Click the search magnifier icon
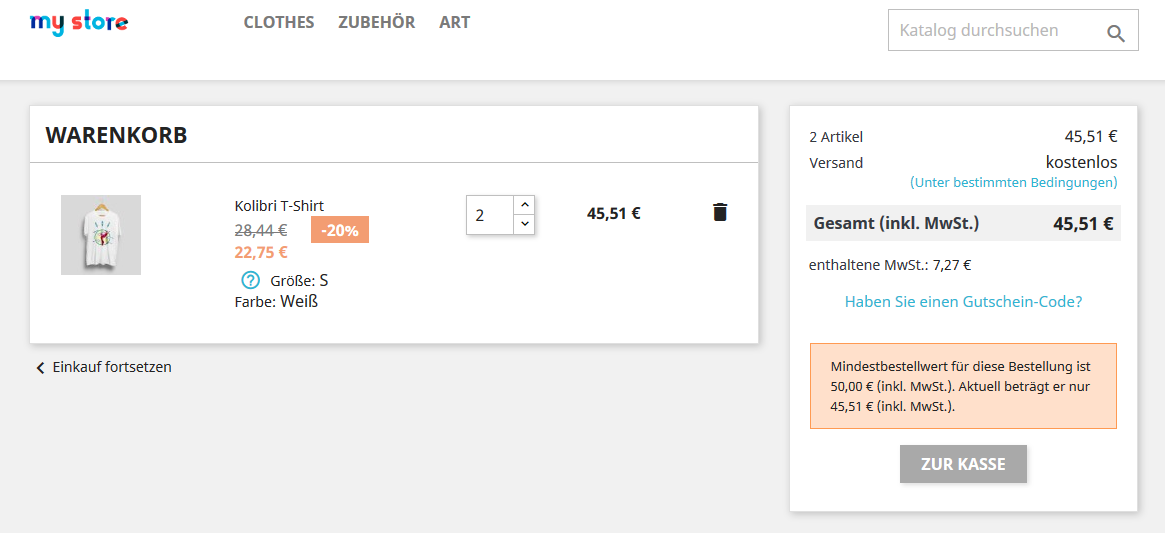 coord(1116,34)
